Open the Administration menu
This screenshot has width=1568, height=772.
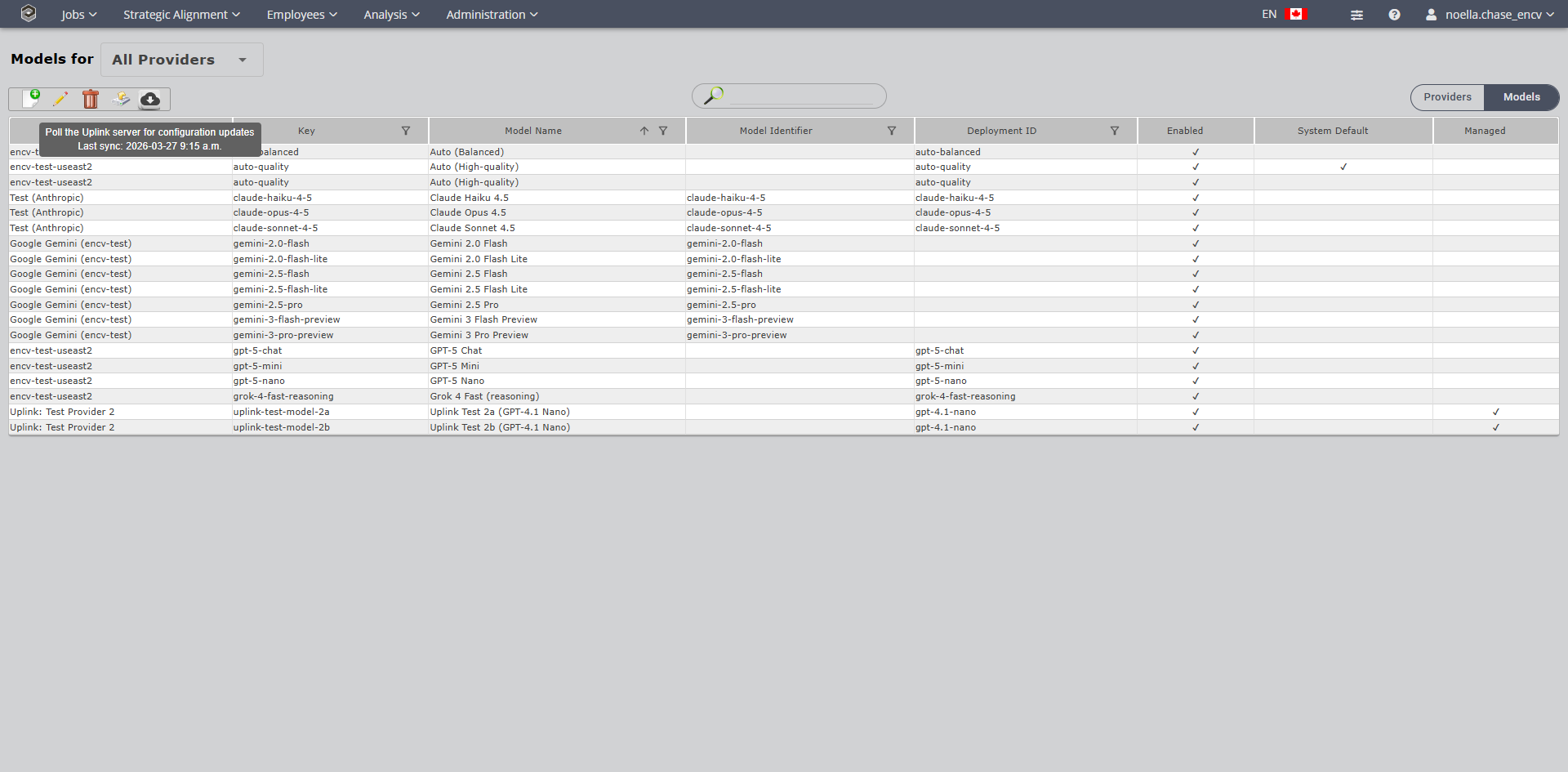tap(492, 15)
